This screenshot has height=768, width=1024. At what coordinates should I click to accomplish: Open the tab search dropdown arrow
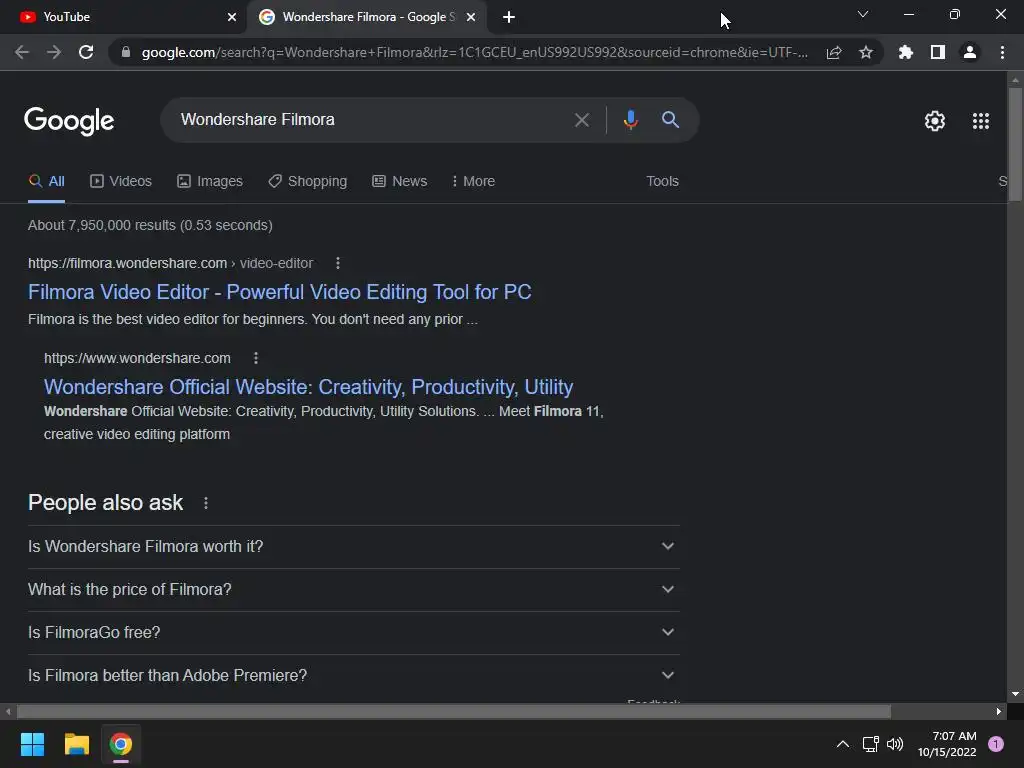863,14
